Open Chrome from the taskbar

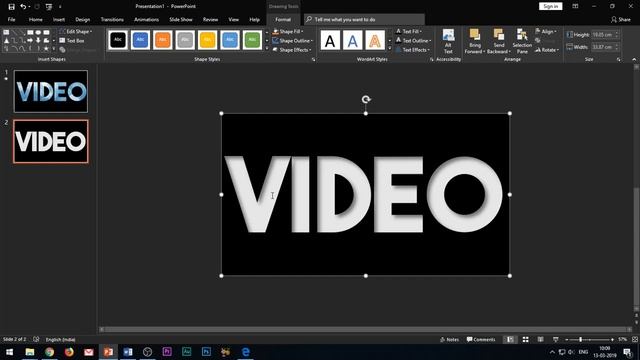(x=49, y=352)
